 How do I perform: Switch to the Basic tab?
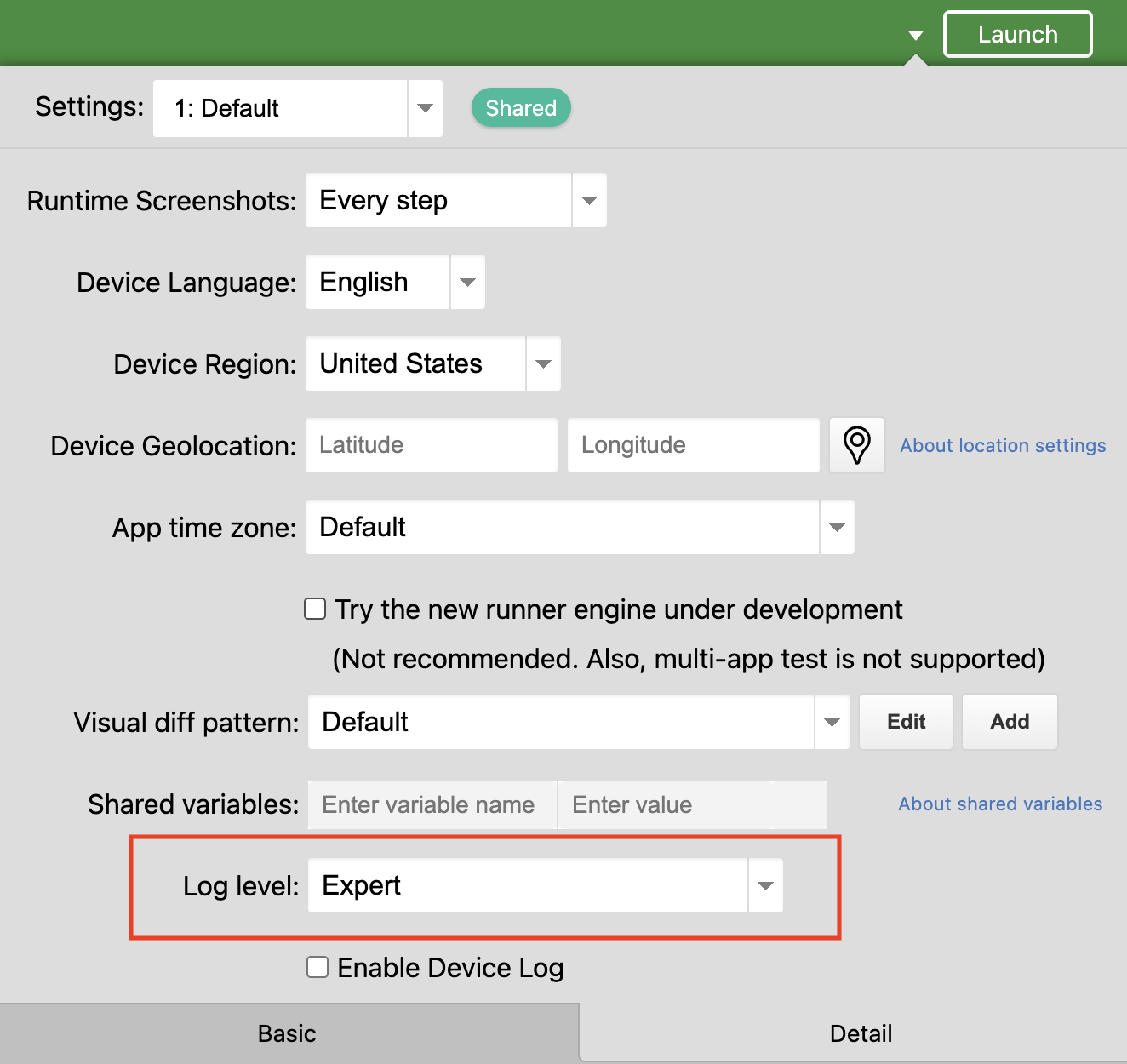tap(289, 1033)
